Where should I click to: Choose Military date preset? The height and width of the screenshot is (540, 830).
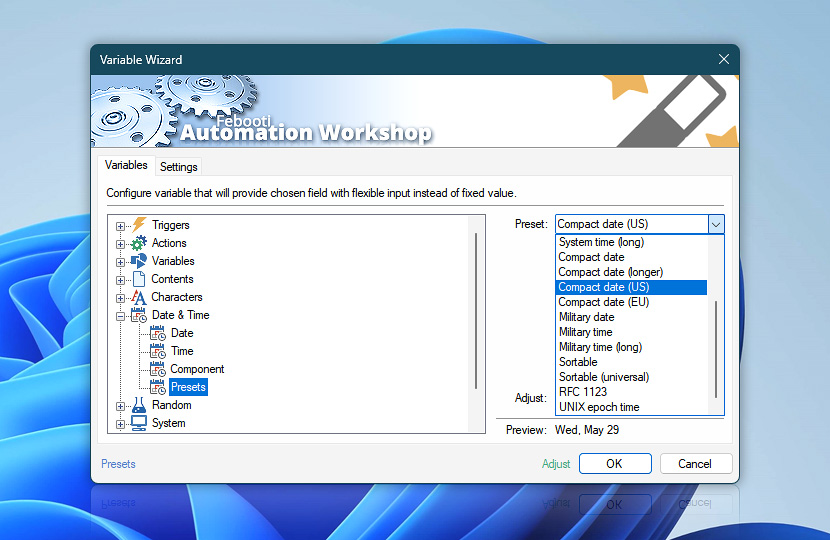632,317
